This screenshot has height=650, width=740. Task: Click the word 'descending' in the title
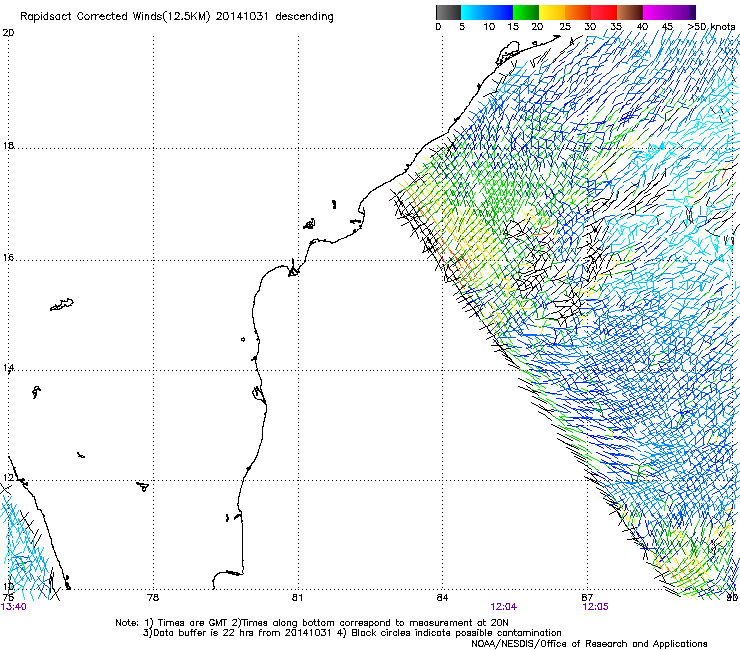304,17
